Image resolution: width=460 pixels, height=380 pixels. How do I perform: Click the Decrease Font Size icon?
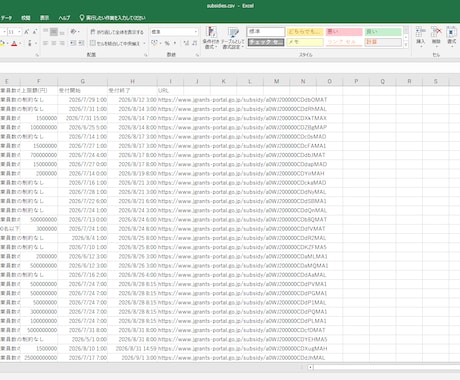click(x=35, y=32)
